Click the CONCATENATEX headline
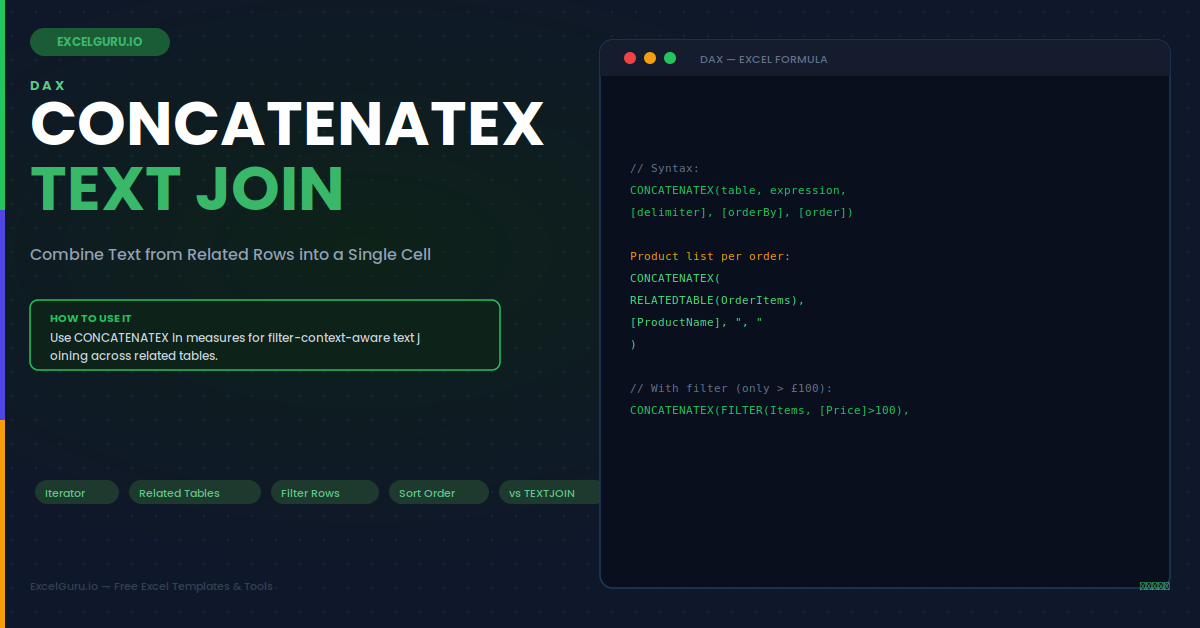The width and height of the screenshot is (1200, 628). (x=288, y=123)
